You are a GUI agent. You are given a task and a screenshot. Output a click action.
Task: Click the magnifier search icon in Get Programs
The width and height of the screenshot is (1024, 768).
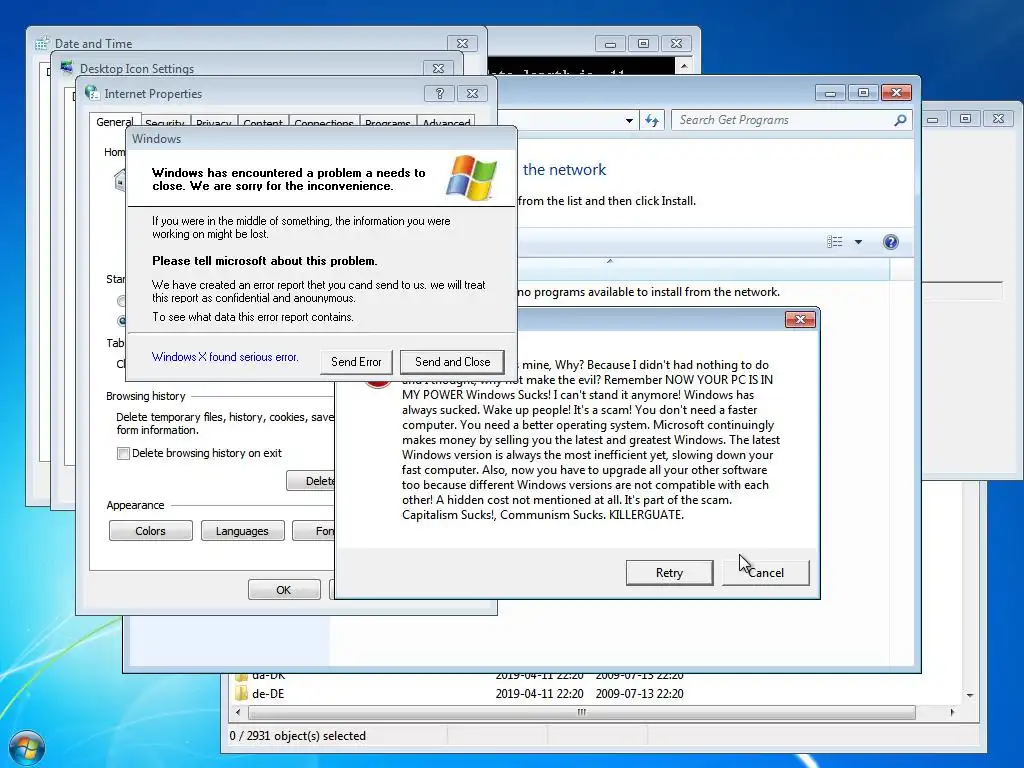pos(900,120)
